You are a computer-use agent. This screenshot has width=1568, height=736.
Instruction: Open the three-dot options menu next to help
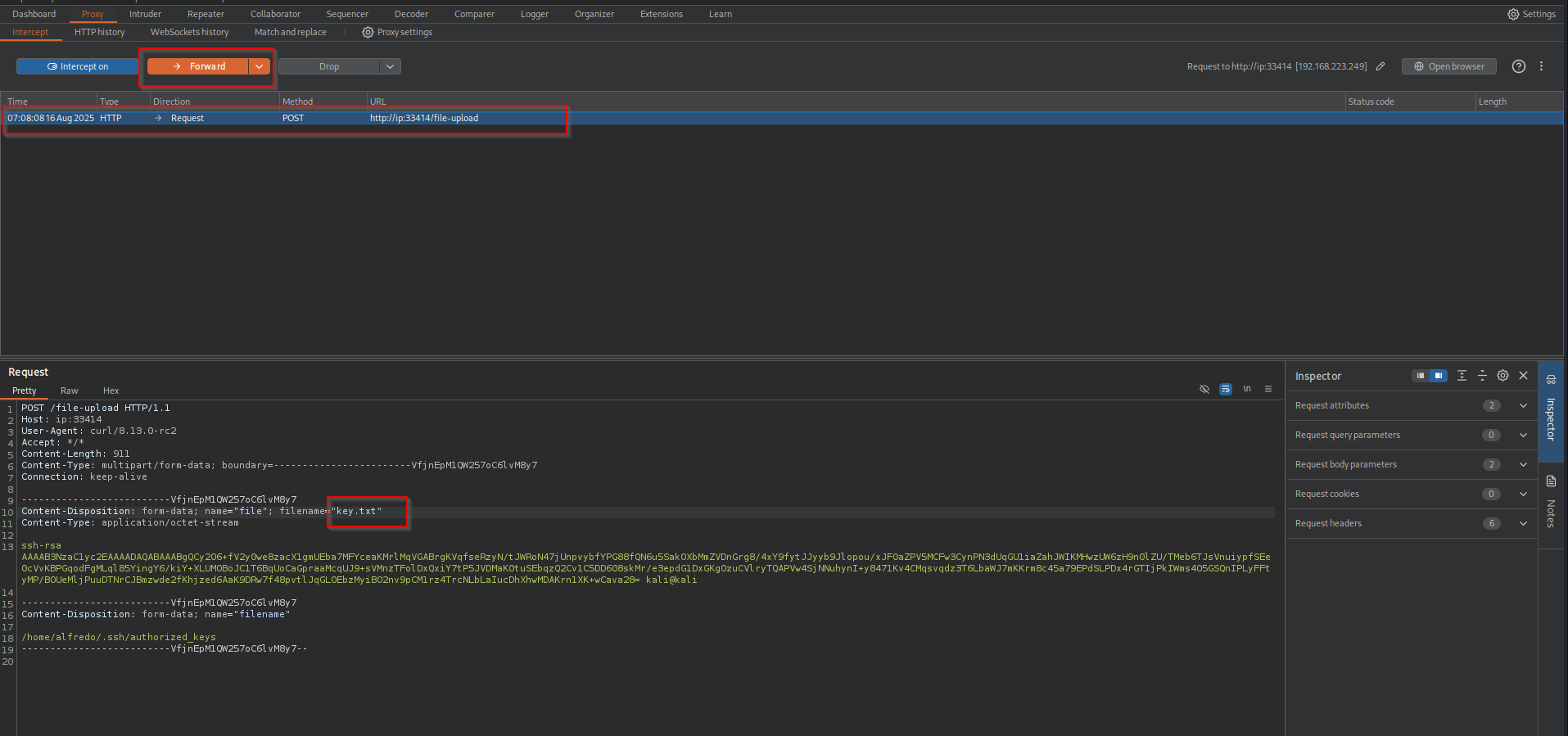pos(1541,66)
